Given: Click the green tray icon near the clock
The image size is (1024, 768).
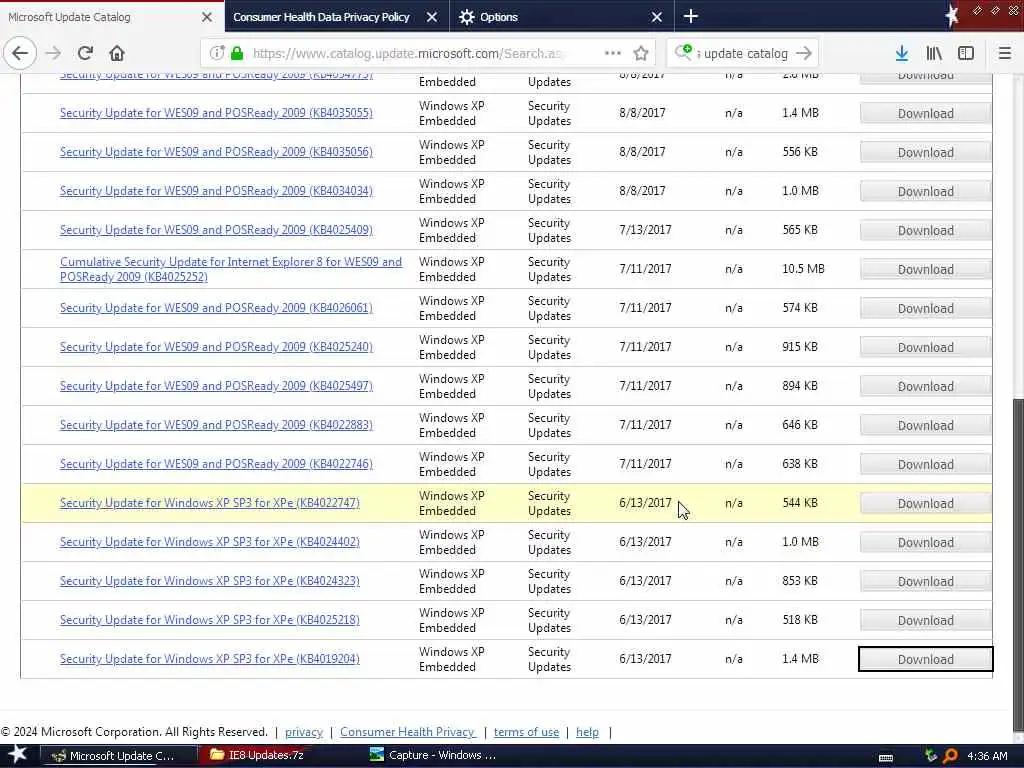Looking at the screenshot, I should pyautogui.click(x=931, y=756).
